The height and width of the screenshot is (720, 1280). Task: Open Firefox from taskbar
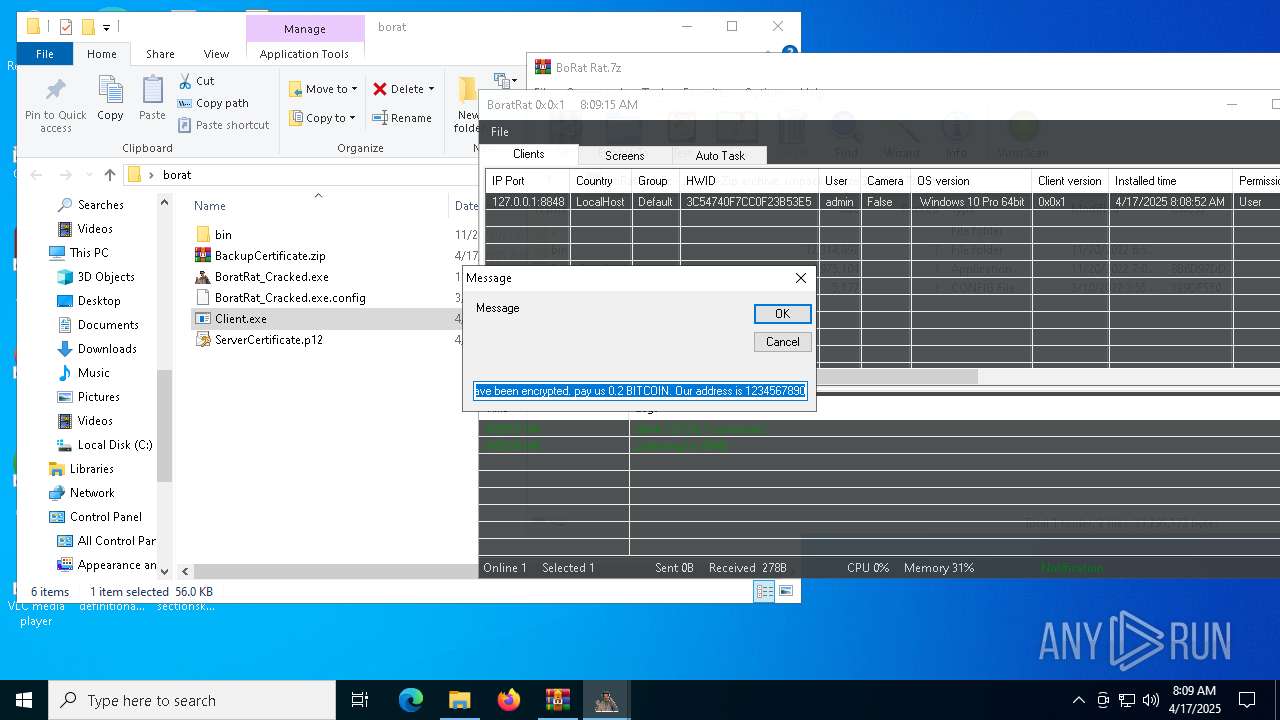tap(509, 700)
